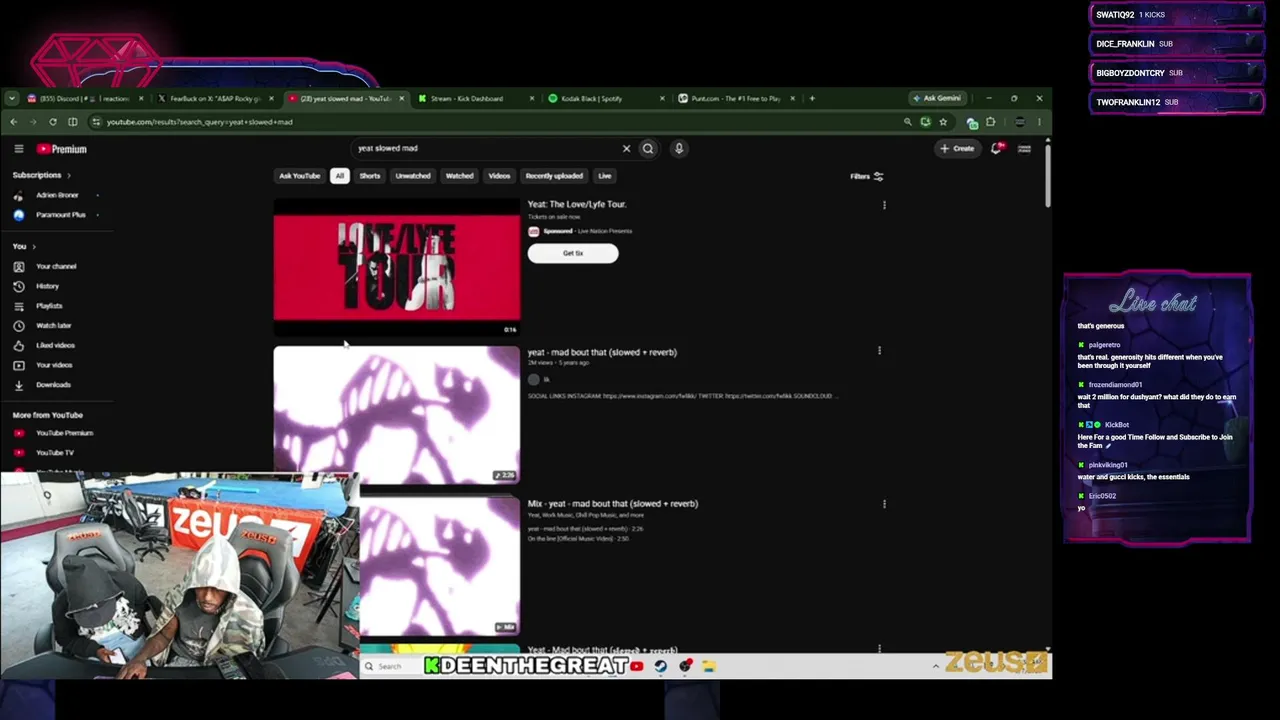Expand the Subscriptions section
The height and width of the screenshot is (720, 1280).
[x=42, y=175]
